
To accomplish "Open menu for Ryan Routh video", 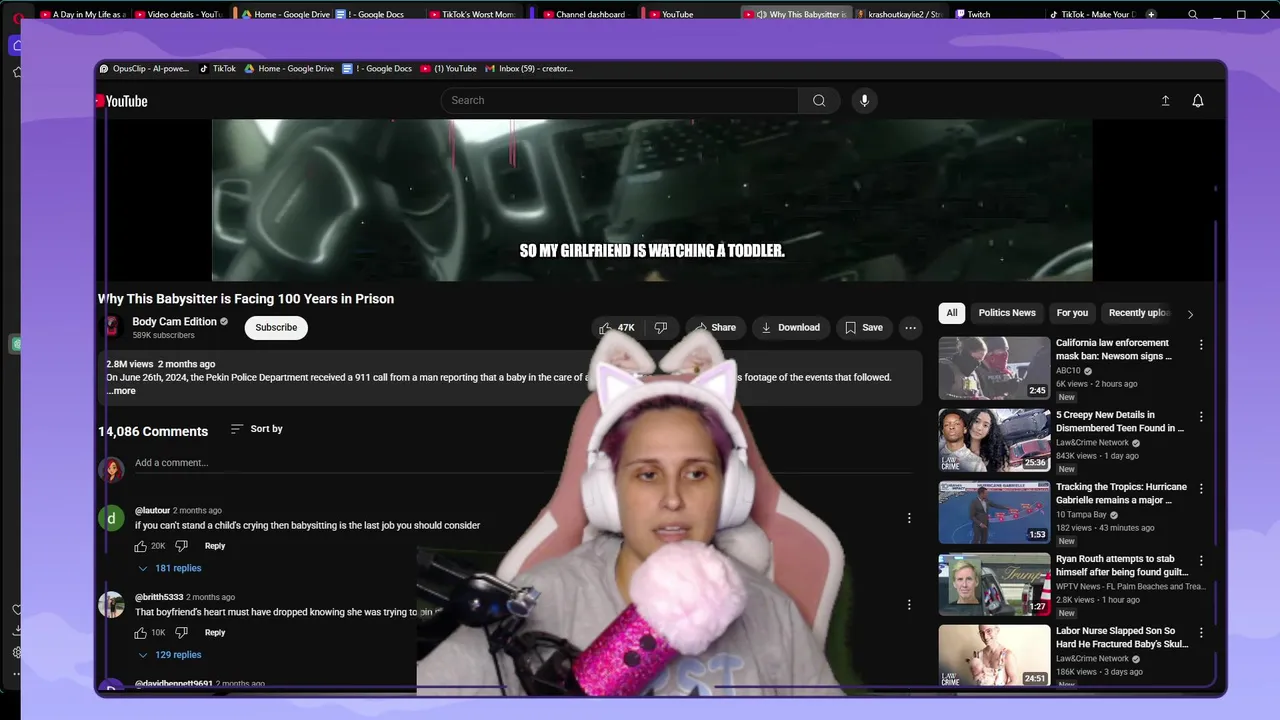I will pyautogui.click(x=1201, y=561).
